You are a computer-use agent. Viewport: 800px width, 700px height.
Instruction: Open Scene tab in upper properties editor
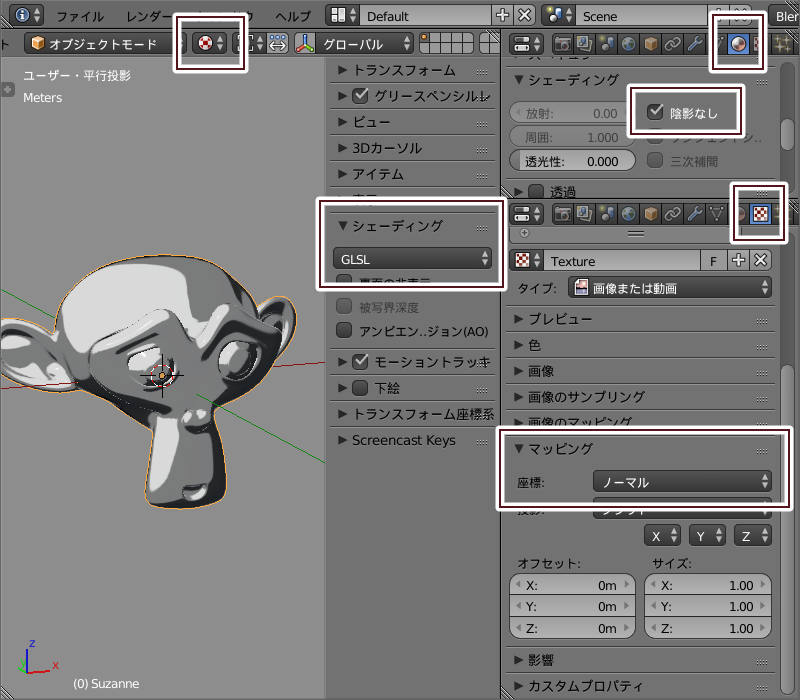[606, 44]
